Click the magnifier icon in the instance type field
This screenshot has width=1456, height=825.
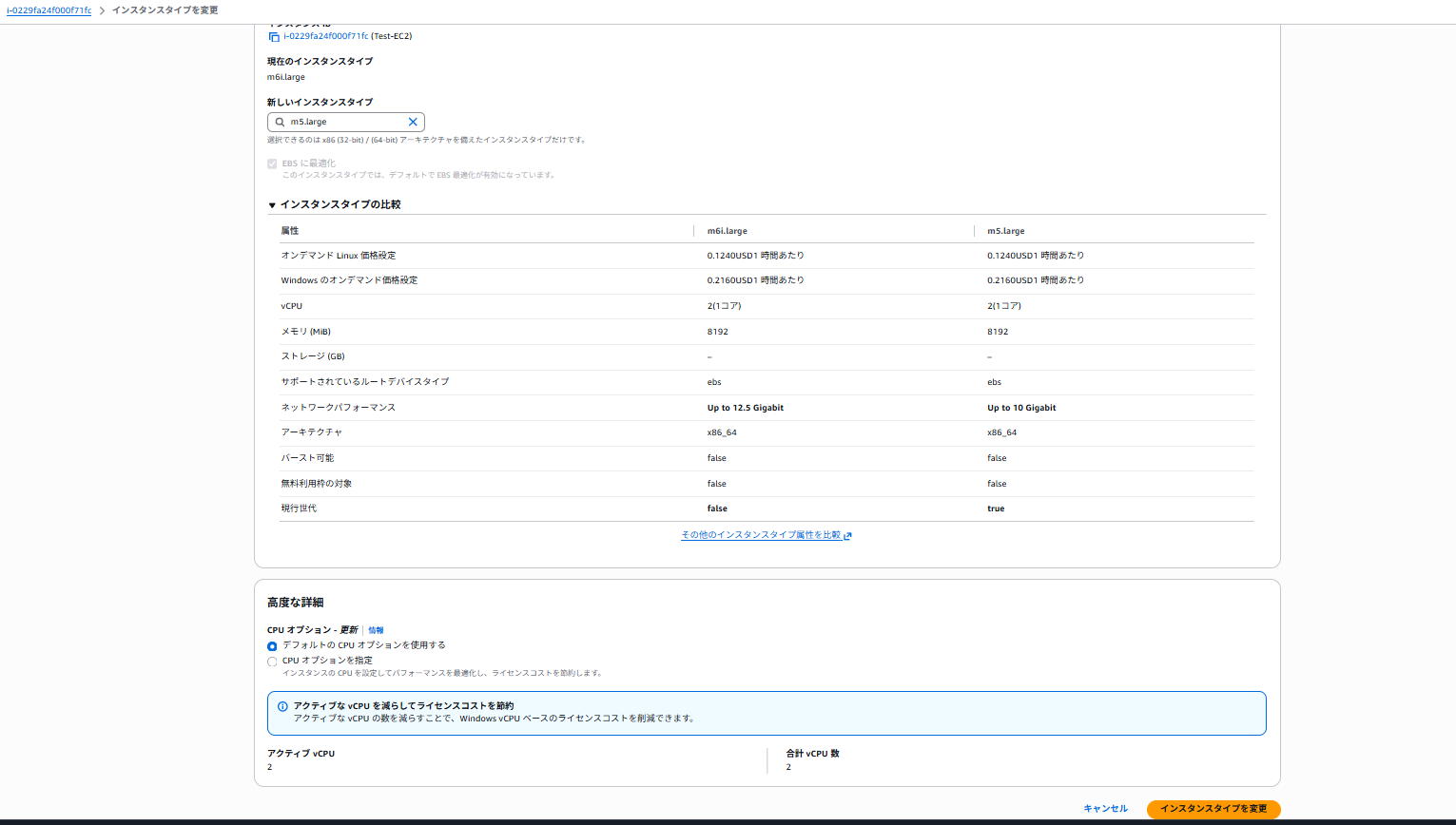tap(281, 122)
